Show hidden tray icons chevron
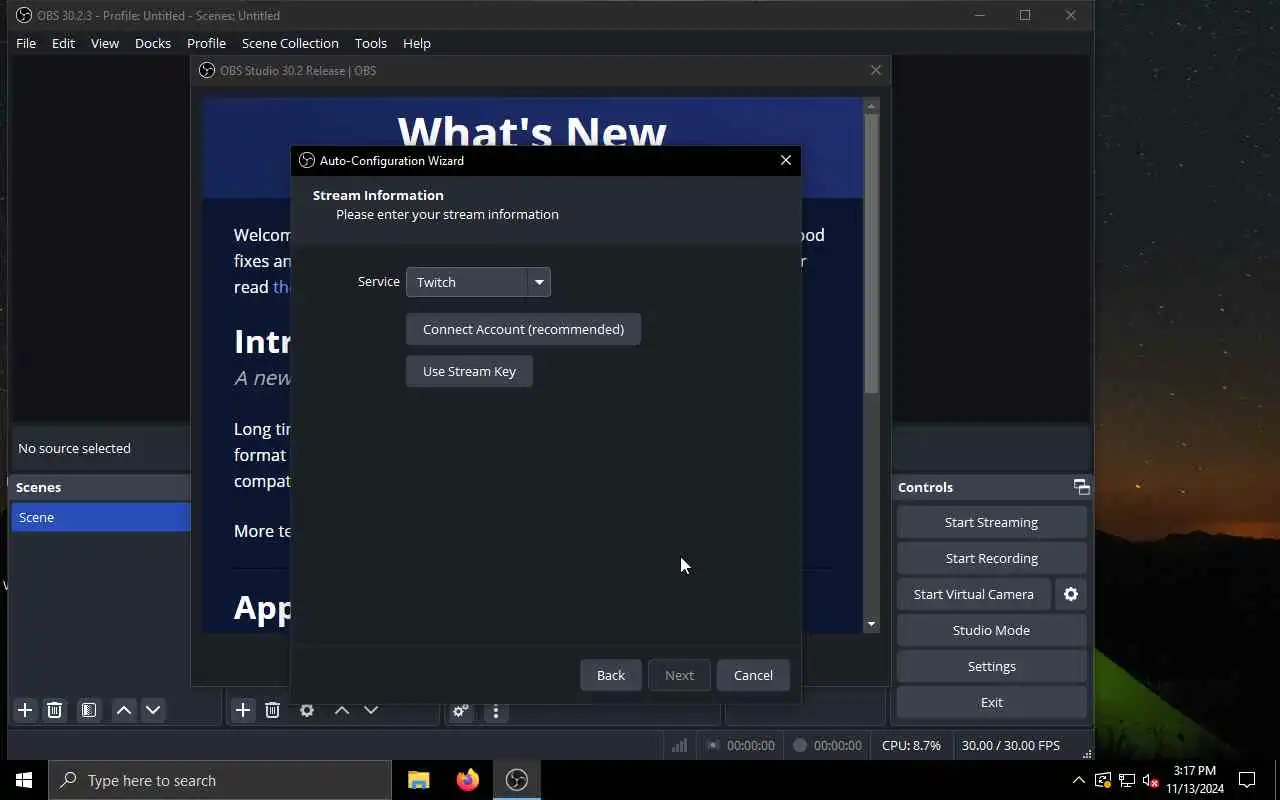 click(x=1078, y=780)
